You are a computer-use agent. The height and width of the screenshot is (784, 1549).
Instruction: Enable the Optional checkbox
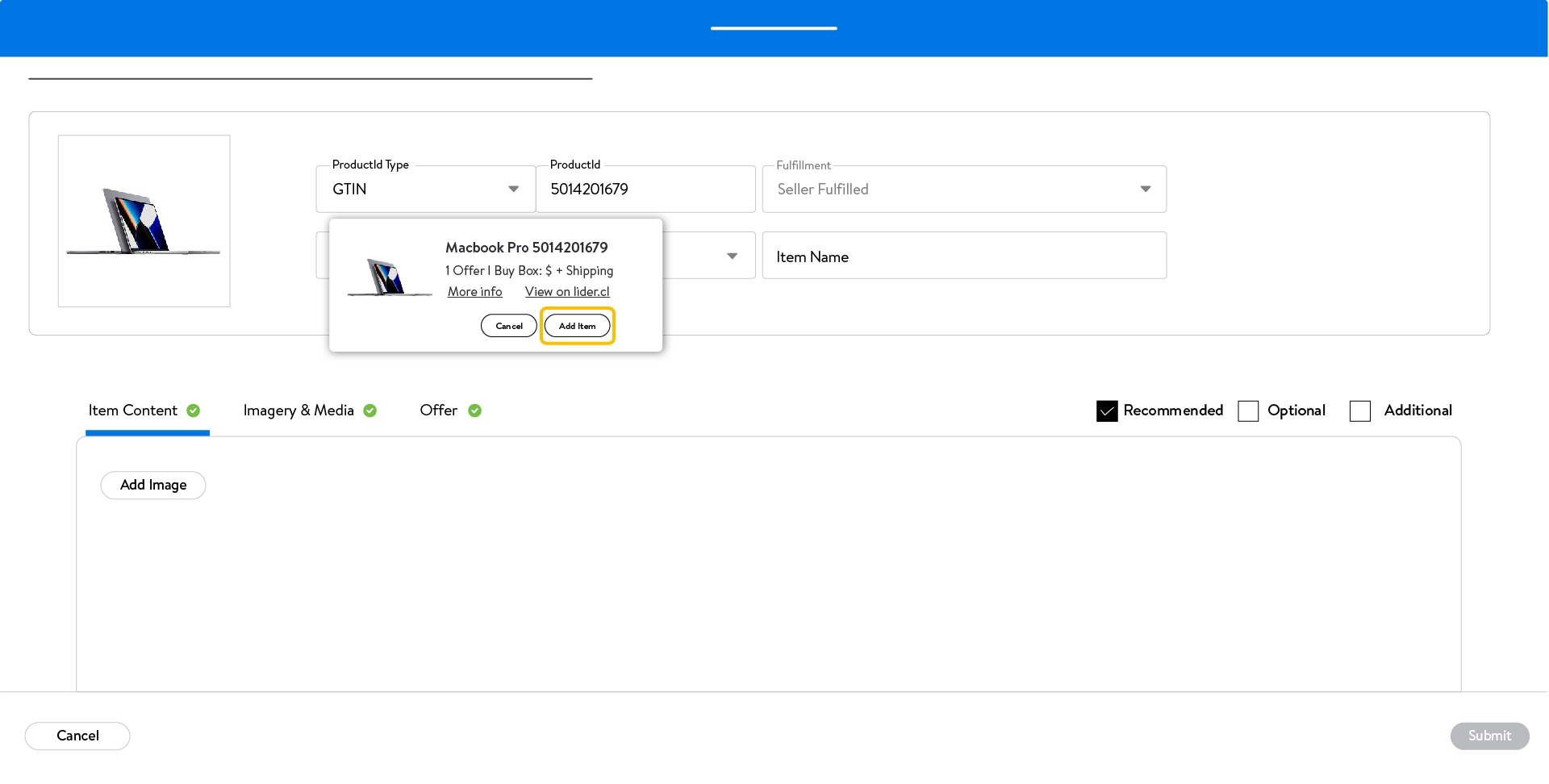[x=1248, y=411]
